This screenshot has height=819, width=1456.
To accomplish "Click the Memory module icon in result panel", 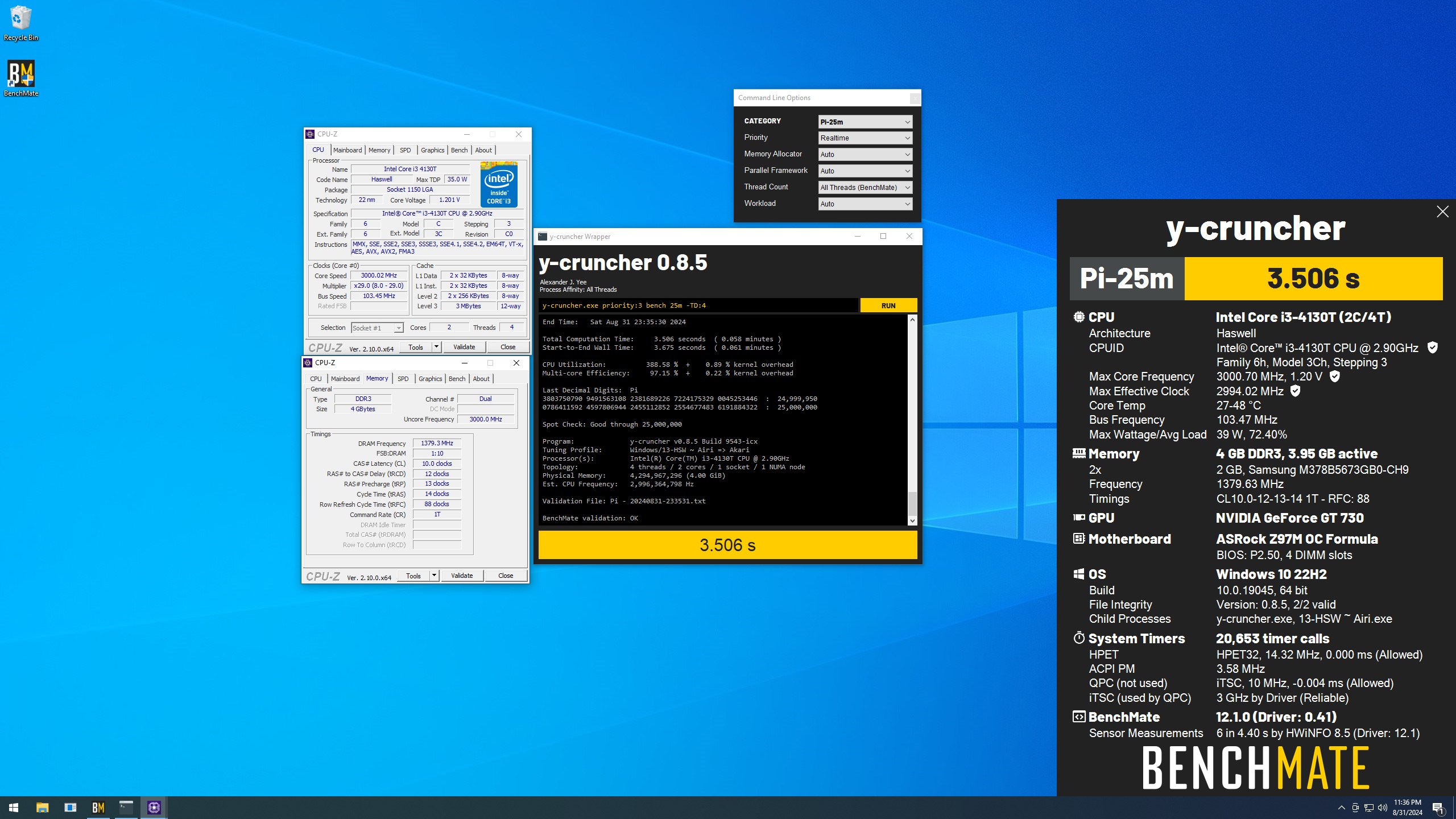I will 1079,453.
